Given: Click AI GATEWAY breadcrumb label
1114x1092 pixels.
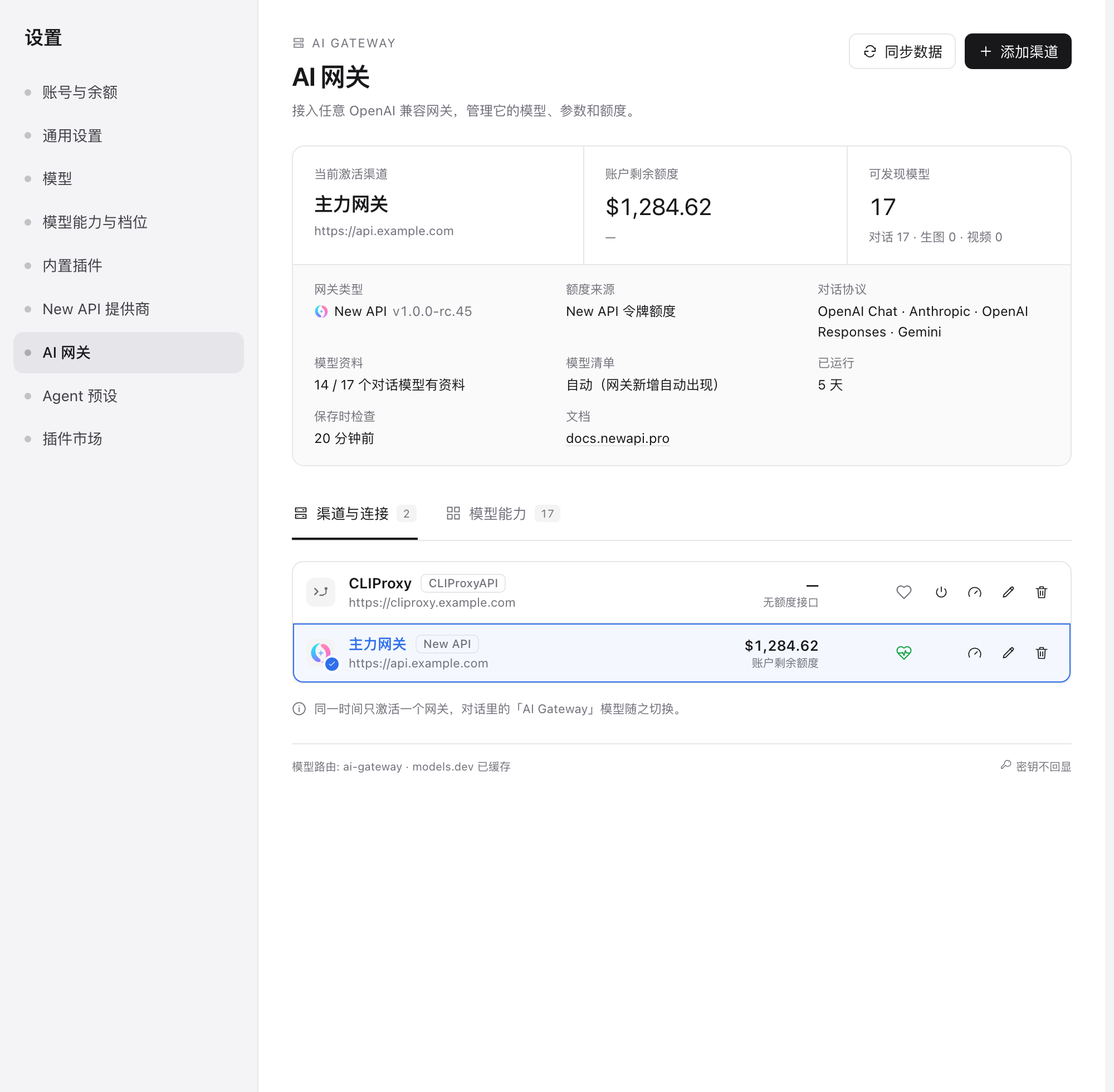Looking at the screenshot, I should [354, 43].
